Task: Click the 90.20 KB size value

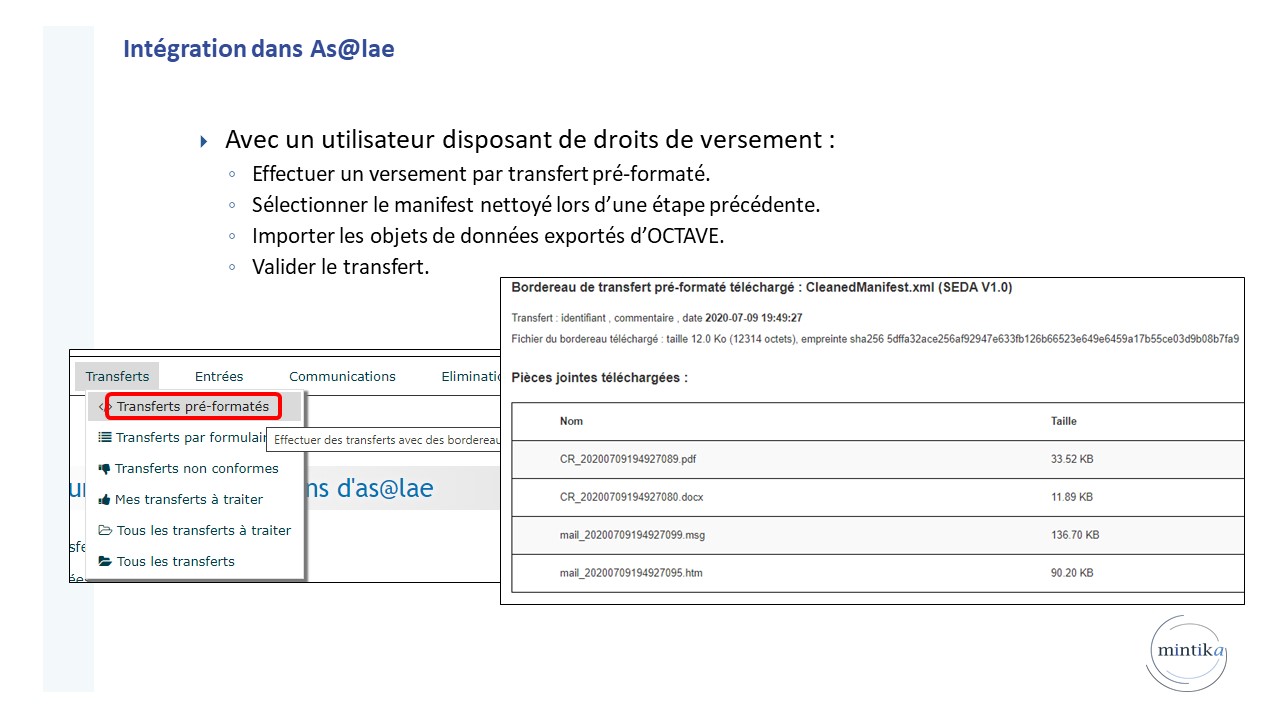Action: coord(1072,573)
